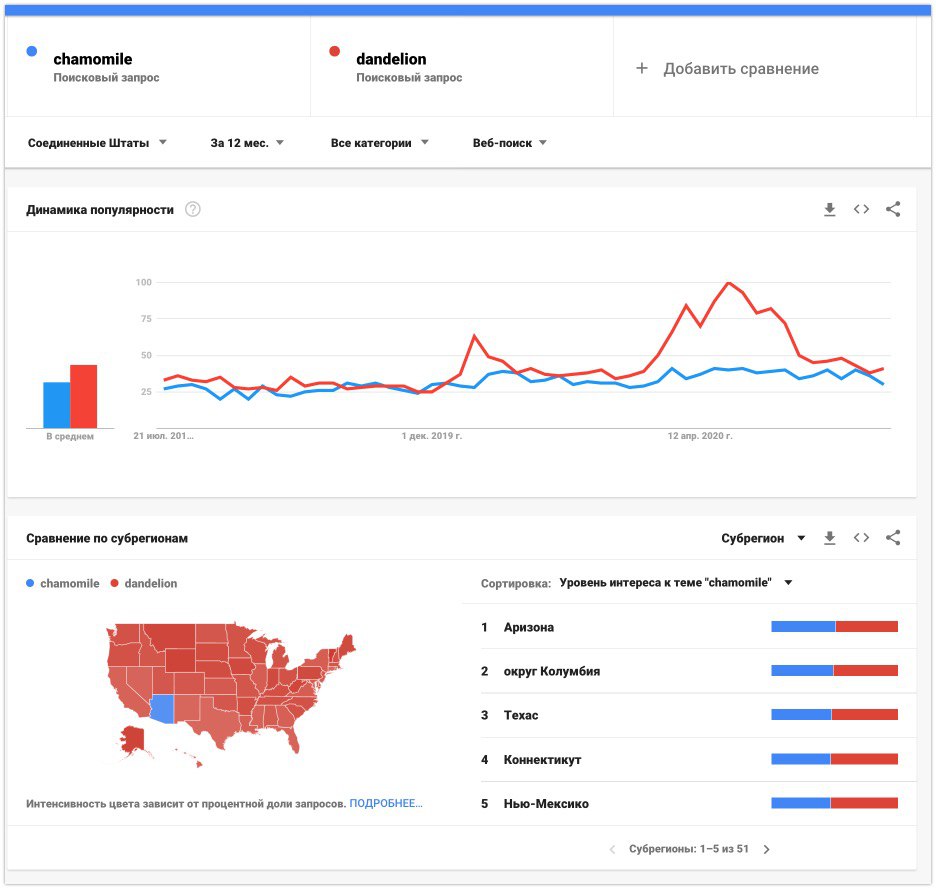Click the chamomile legend entry above the map
The width and height of the screenshot is (936, 889).
tap(63, 583)
